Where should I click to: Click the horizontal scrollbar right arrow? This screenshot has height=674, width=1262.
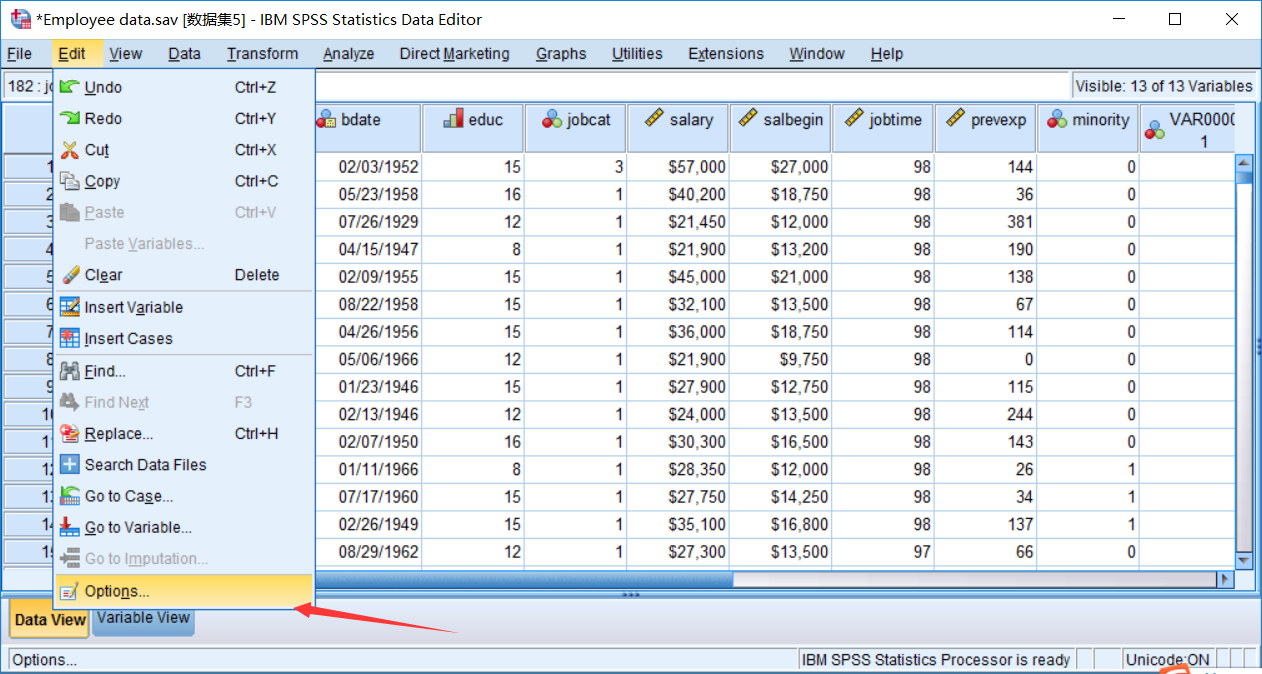[1225, 579]
